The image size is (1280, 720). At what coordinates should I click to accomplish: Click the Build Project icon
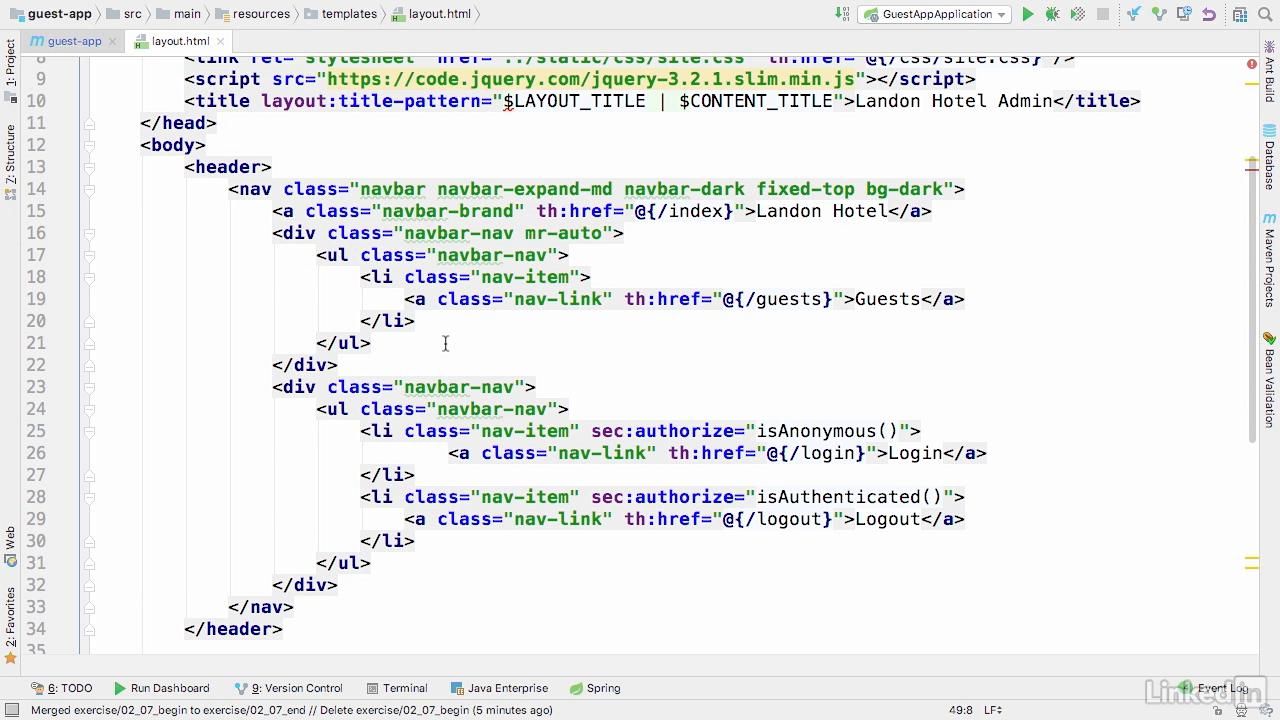pyautogui.click(x=841, y=14)
